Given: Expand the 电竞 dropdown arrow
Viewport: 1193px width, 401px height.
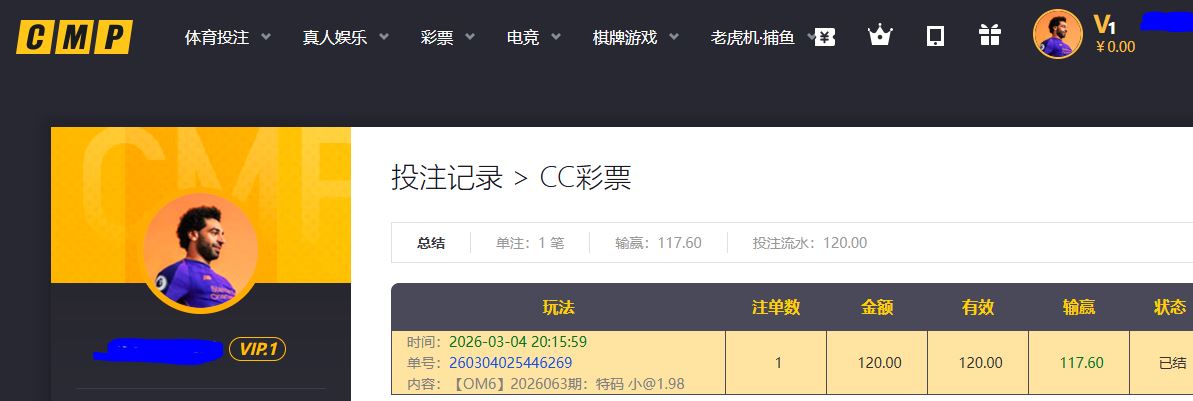Looking at the screenshot, I should pyautogui.click(x=556, y=37).
